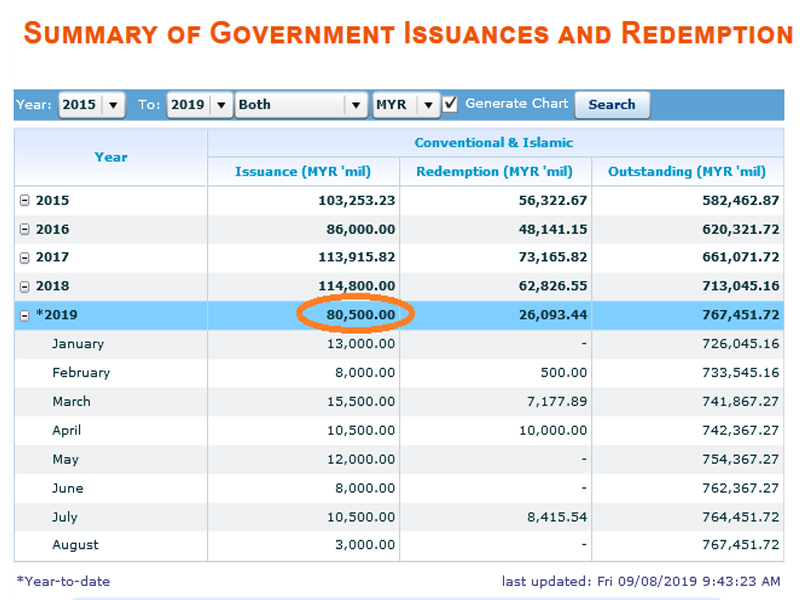
Task: Select the circled 2019 issuance value 80,500.00
Action: (355, 315)
